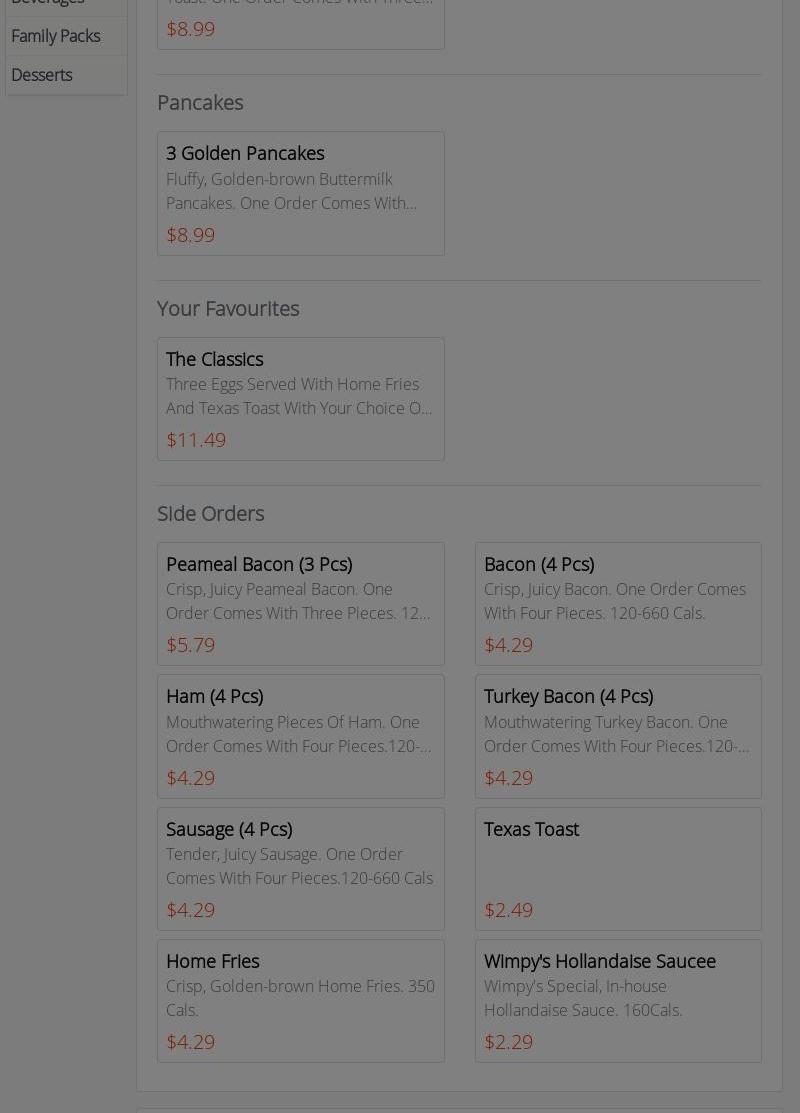Screen dimensions: 800x1113
Task: Add Peameal Bacon (3 Pcs) side
Action: coord(300,603)
